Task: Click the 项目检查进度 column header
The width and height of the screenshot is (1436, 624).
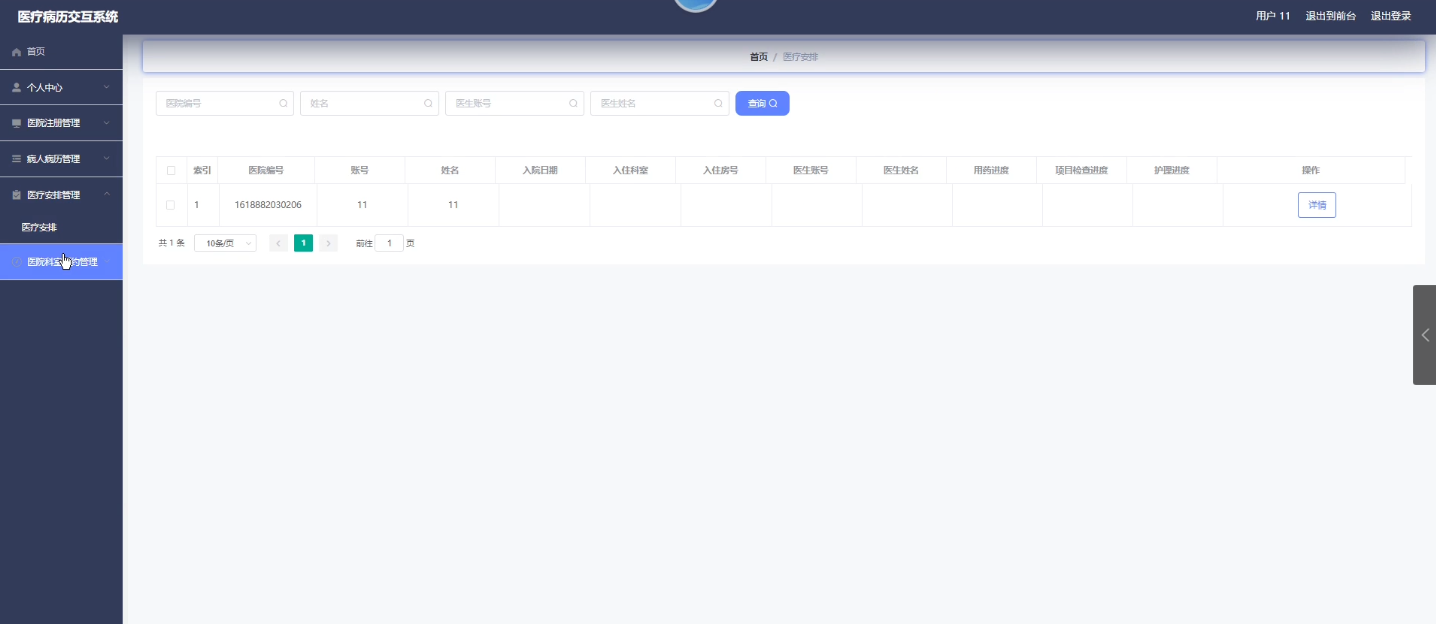Action: click(x=1081, y=170)
